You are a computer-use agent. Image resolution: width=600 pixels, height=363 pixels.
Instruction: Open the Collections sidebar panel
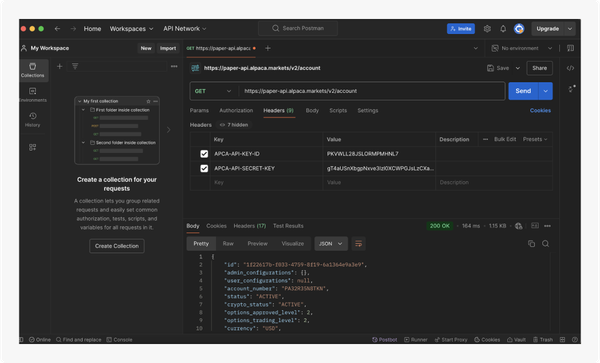33,70
